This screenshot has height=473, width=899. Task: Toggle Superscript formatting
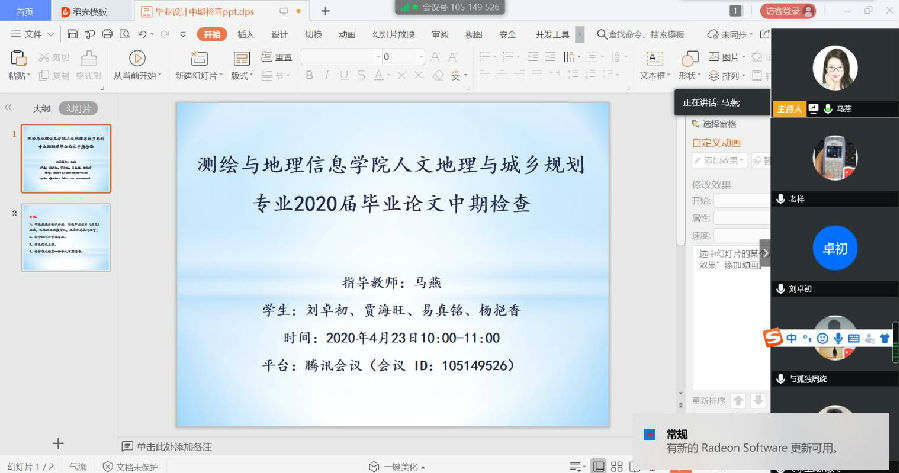click(x=401, y=75)
